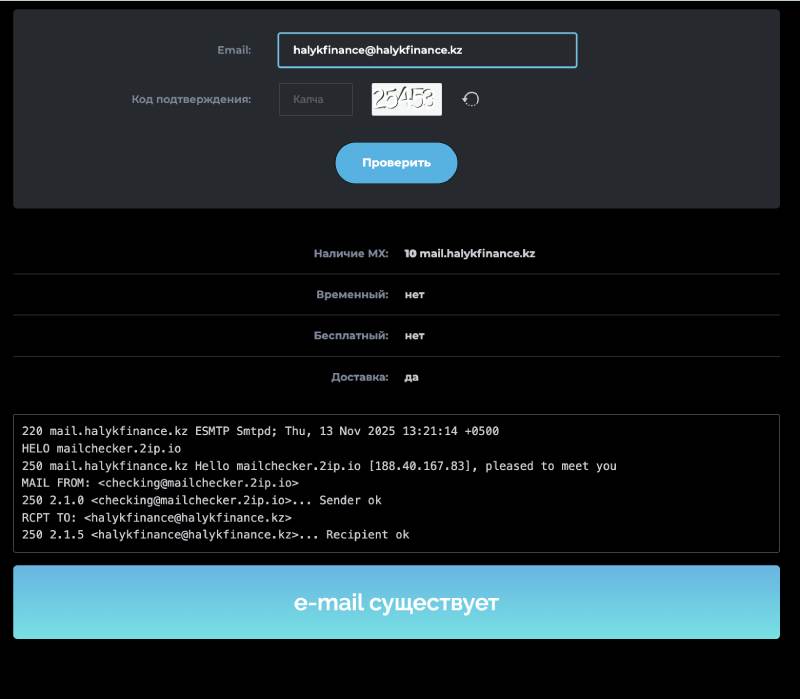Select the MX value 10 mail.halykfinance.kz

[x=469, y=254]
